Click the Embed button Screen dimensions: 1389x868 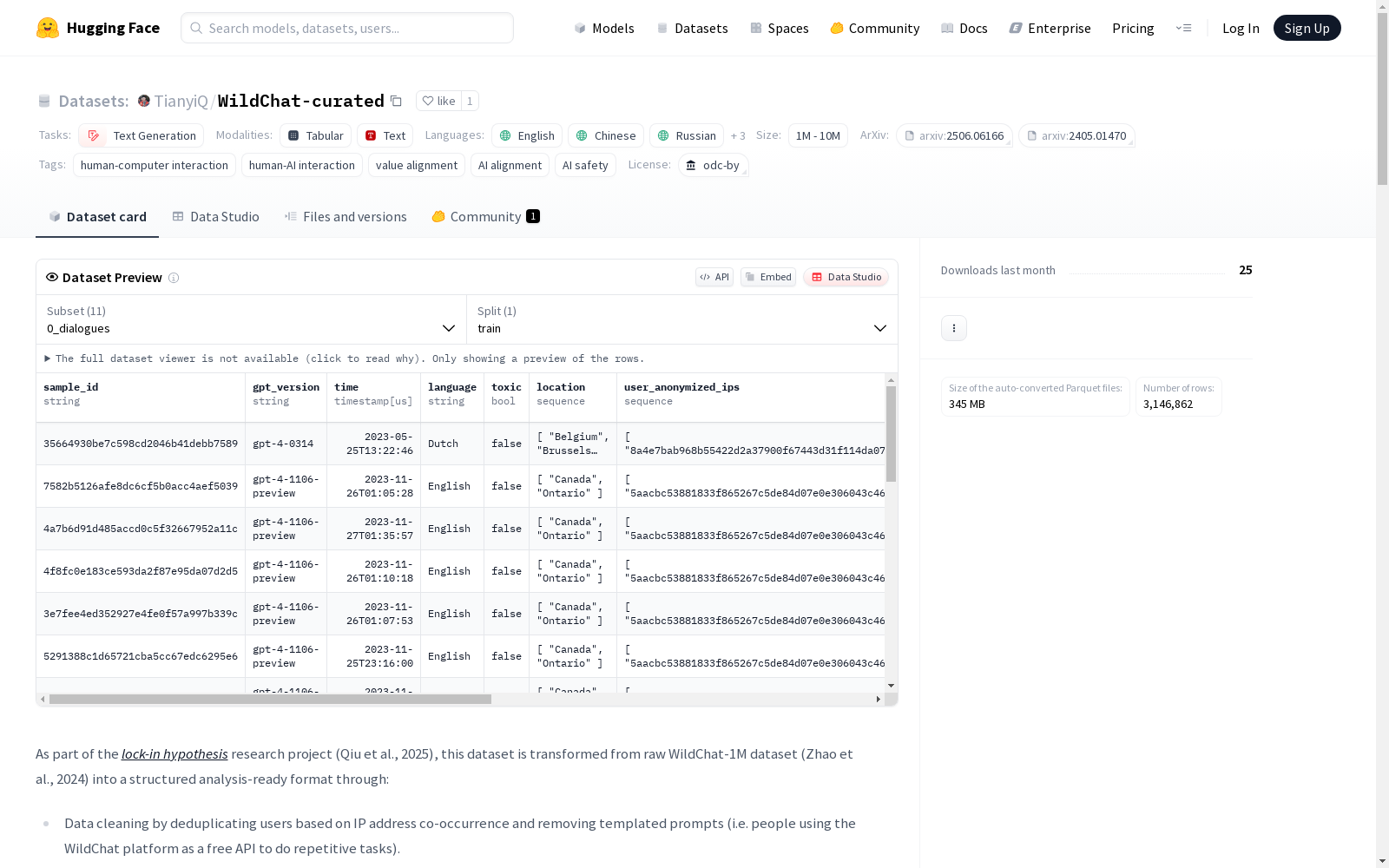[768, 277]
